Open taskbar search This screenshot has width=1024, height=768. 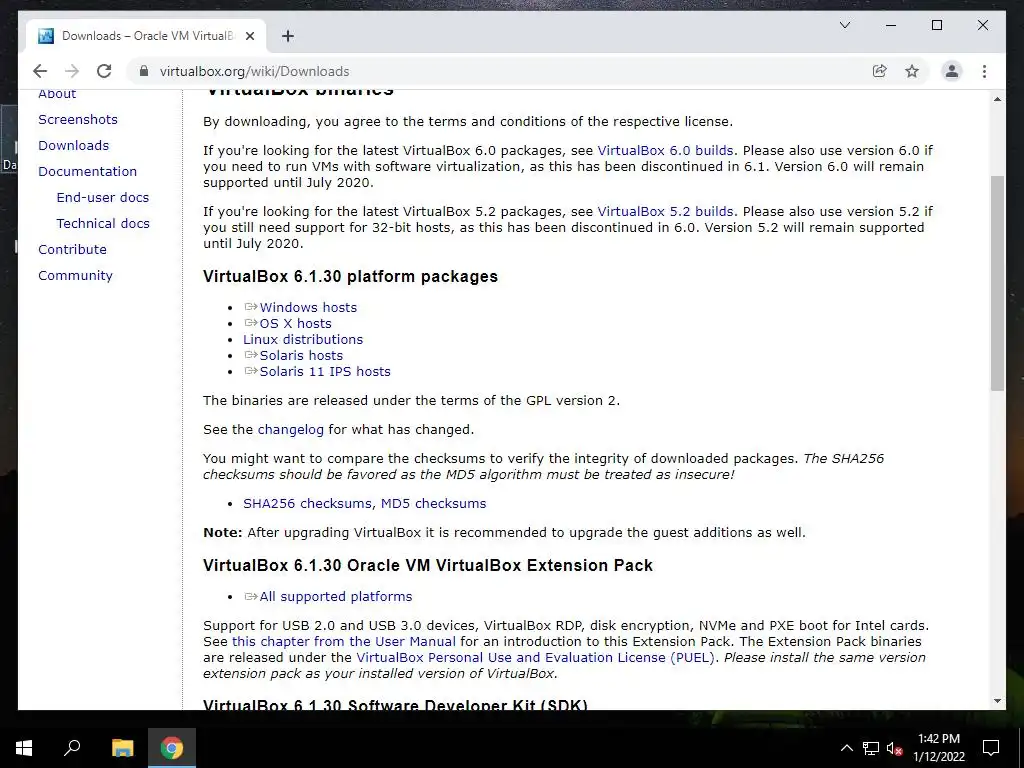72,748
